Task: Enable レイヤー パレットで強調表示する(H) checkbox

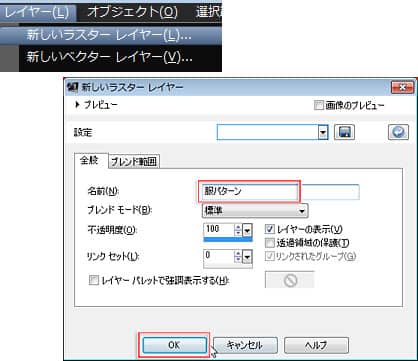Action: click(94, 280)
